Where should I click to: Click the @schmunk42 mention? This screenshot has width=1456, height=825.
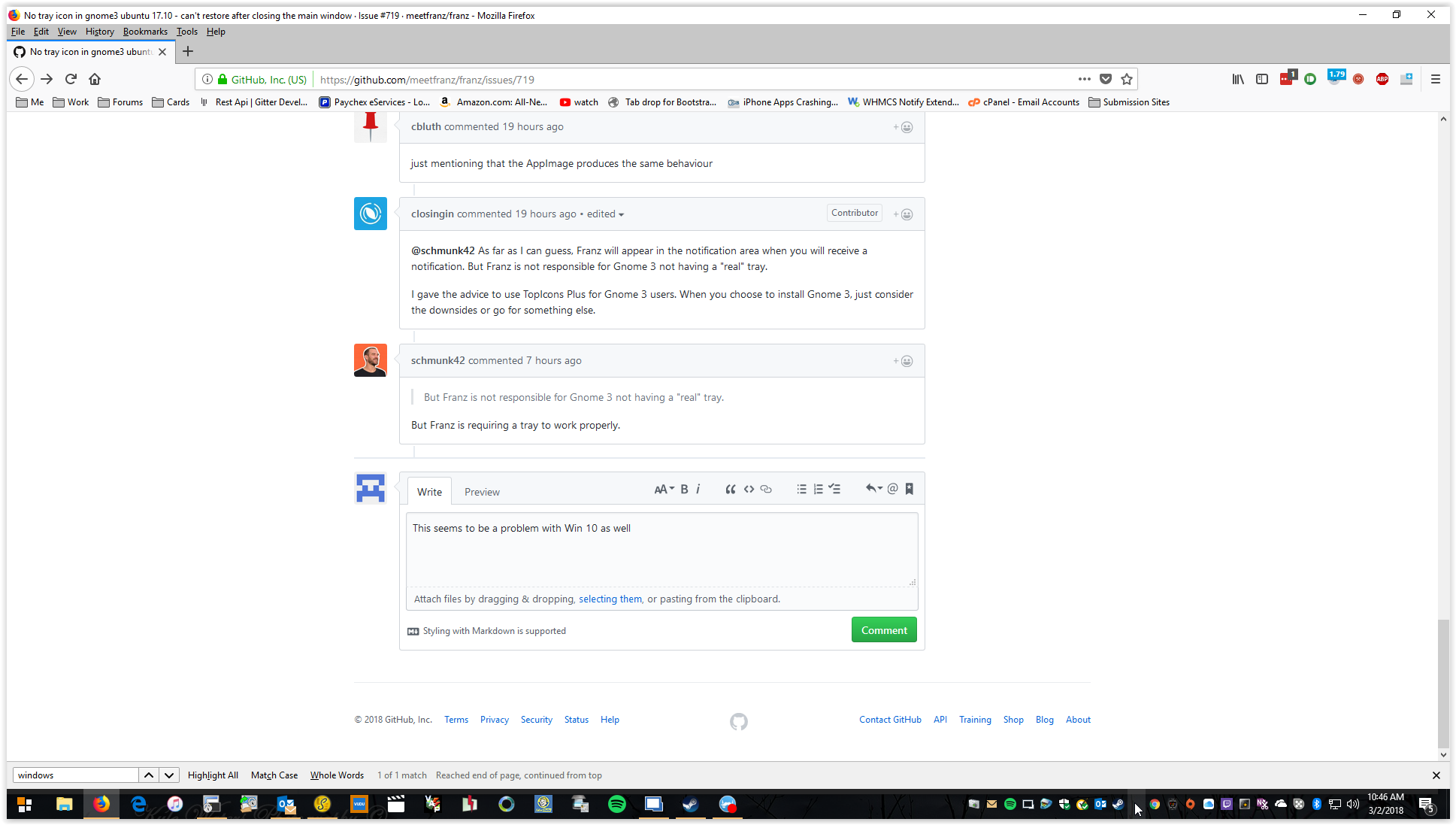443,251
